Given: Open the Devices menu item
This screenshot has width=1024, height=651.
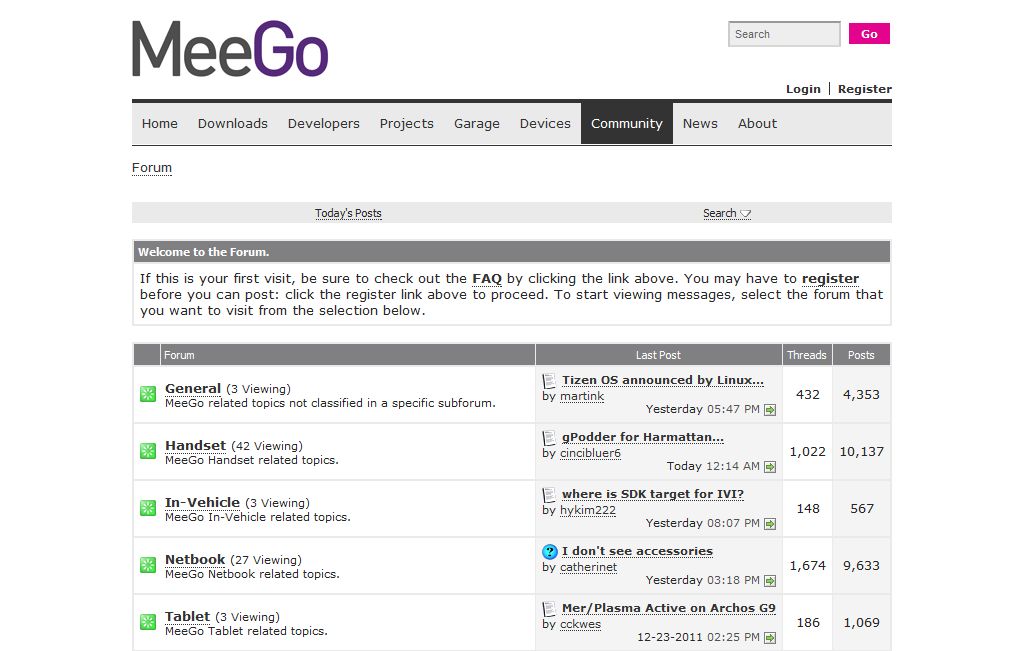Looking at the screenshot, I should point(545,123).
